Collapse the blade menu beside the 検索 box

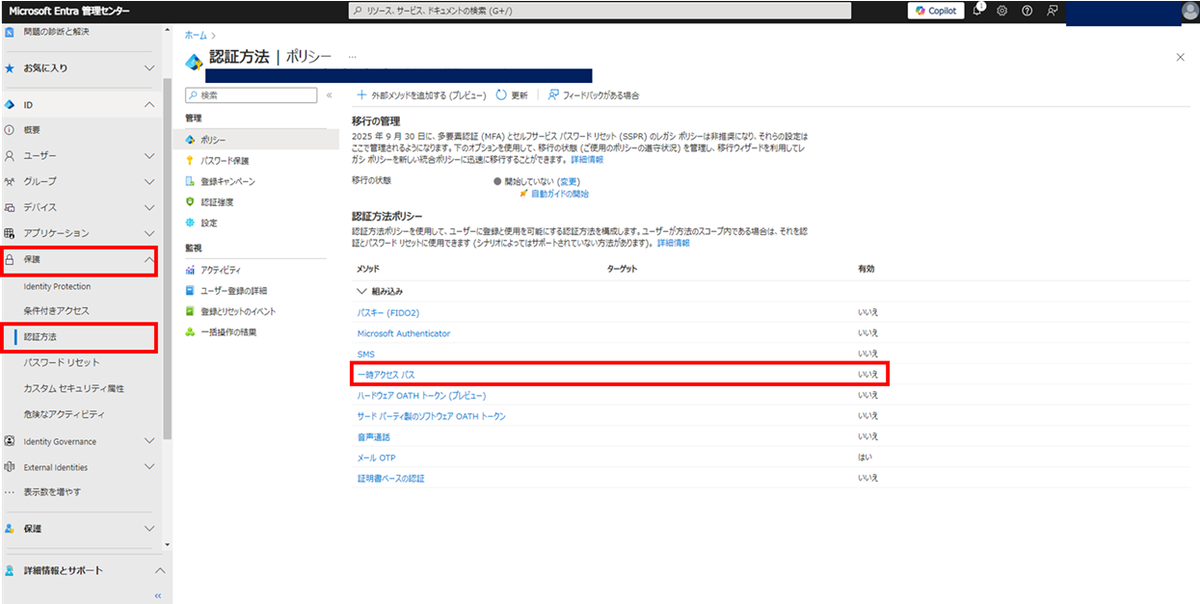click(x=329, y=95)
